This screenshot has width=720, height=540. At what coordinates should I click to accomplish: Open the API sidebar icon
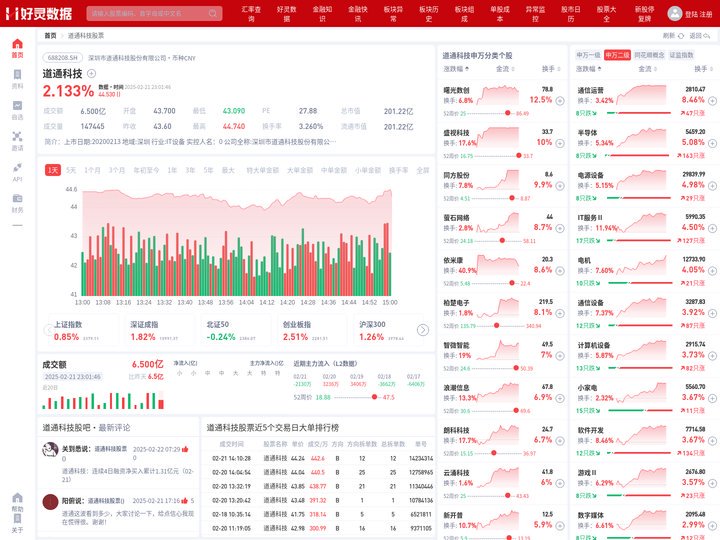coord(17,167)
